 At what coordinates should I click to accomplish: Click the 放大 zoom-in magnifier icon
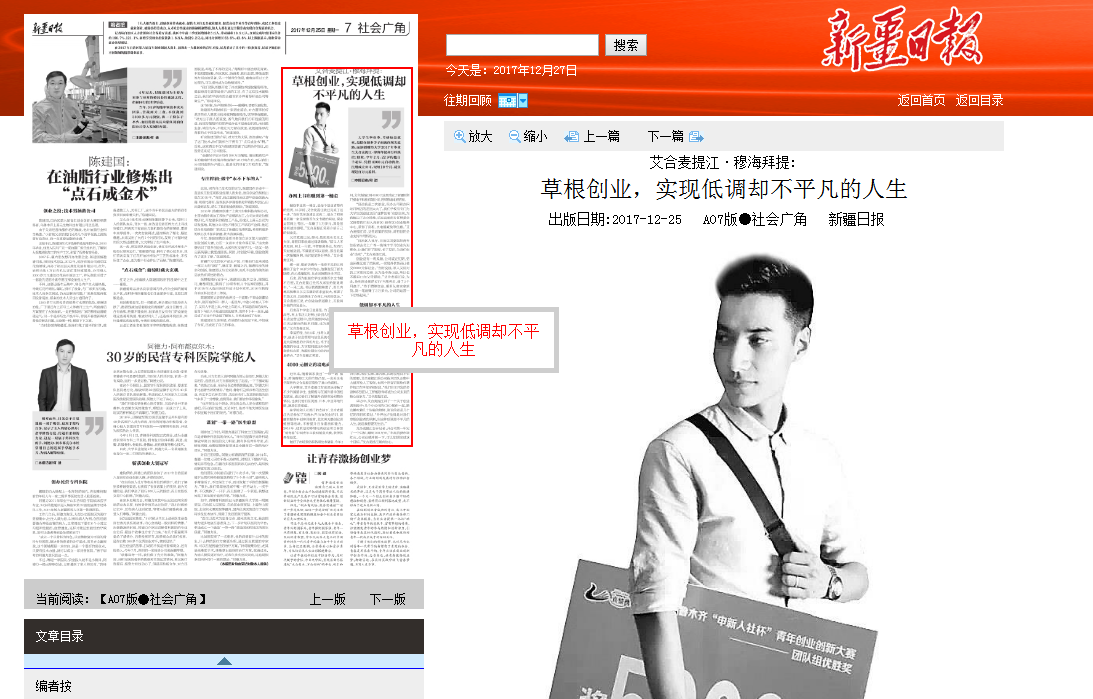pyautogui.click(x=460, y=137)
